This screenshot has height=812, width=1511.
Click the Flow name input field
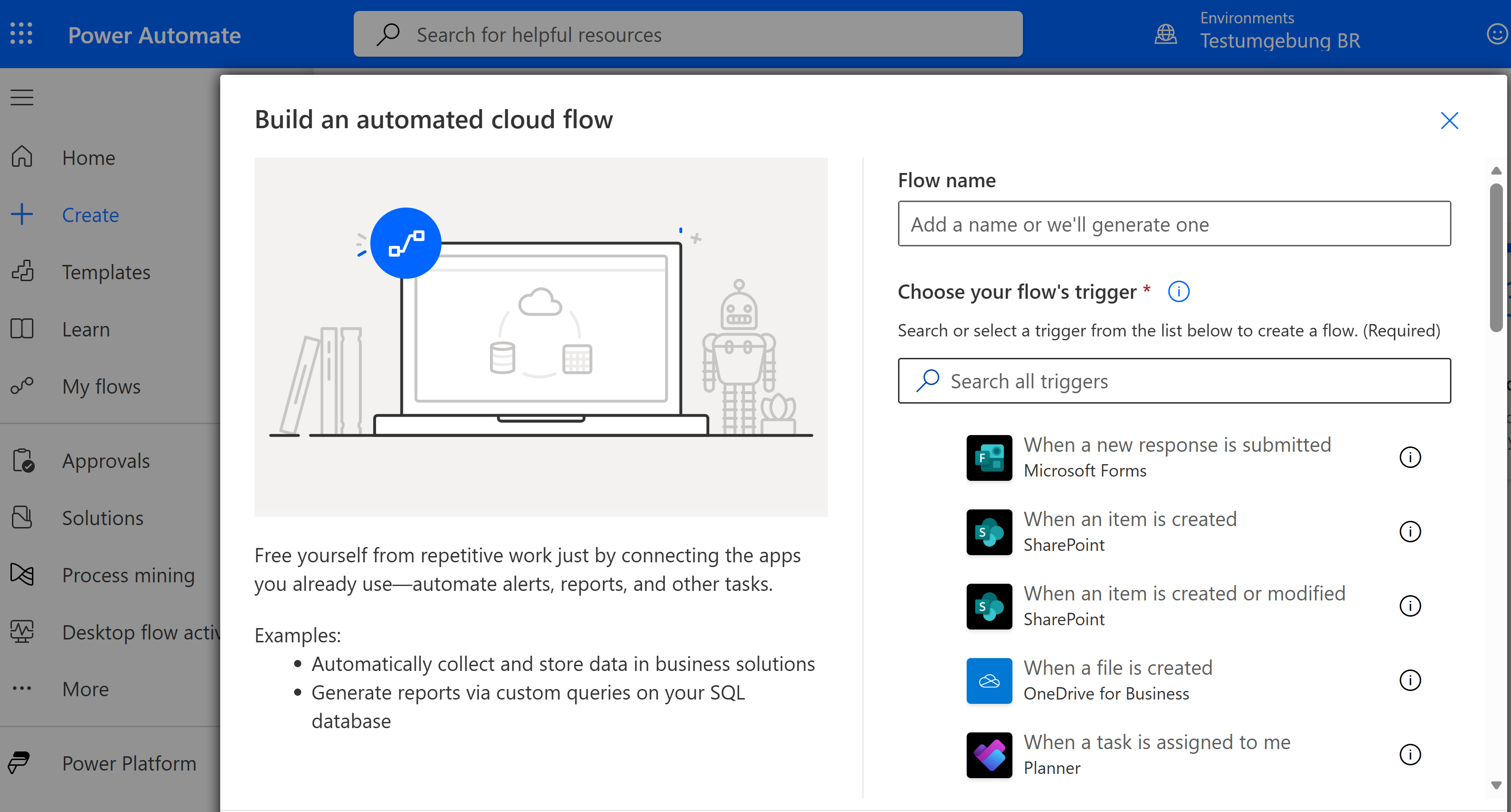pyautogui.click(x=1174, y=224)
